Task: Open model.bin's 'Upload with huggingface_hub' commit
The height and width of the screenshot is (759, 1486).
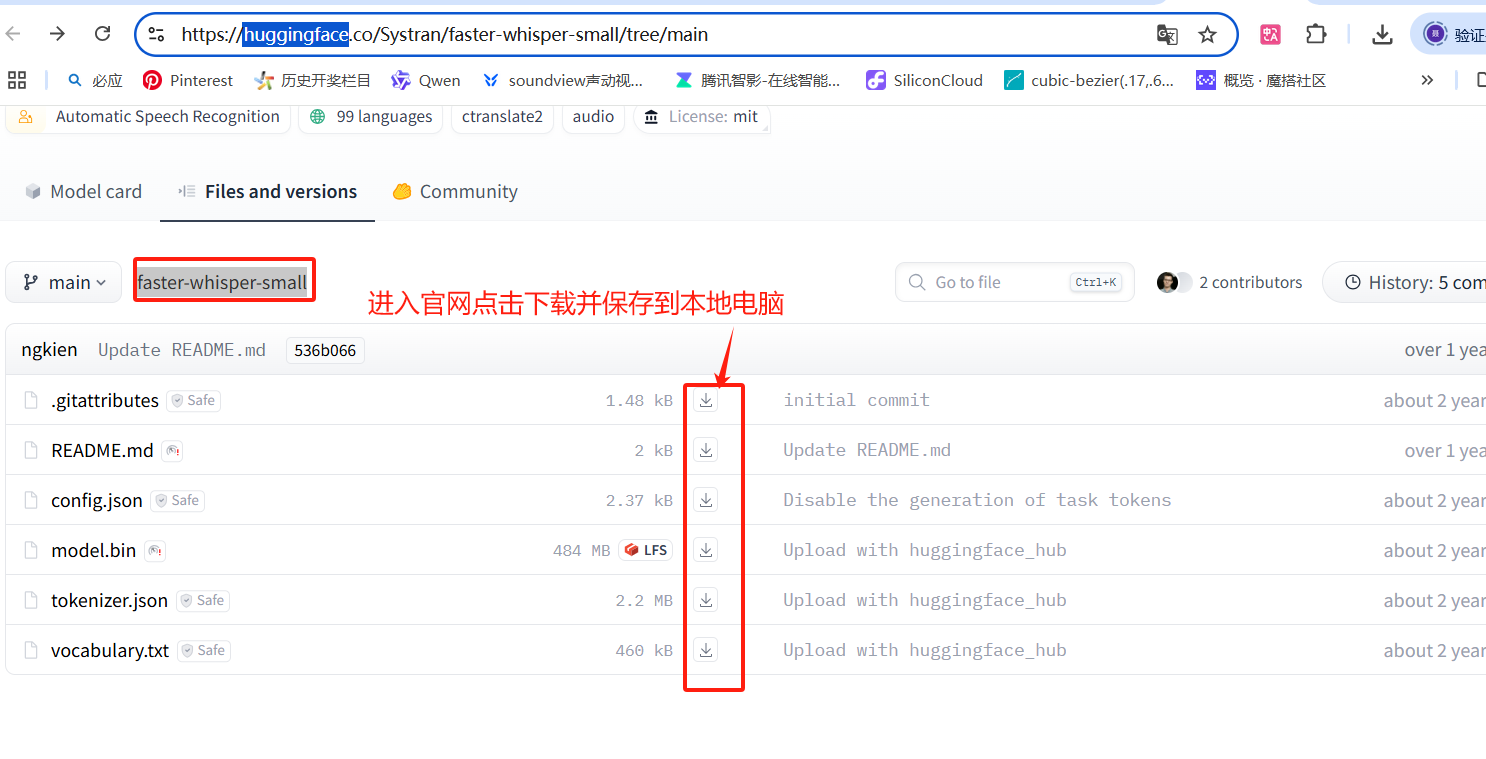Action: coord(925,550)
